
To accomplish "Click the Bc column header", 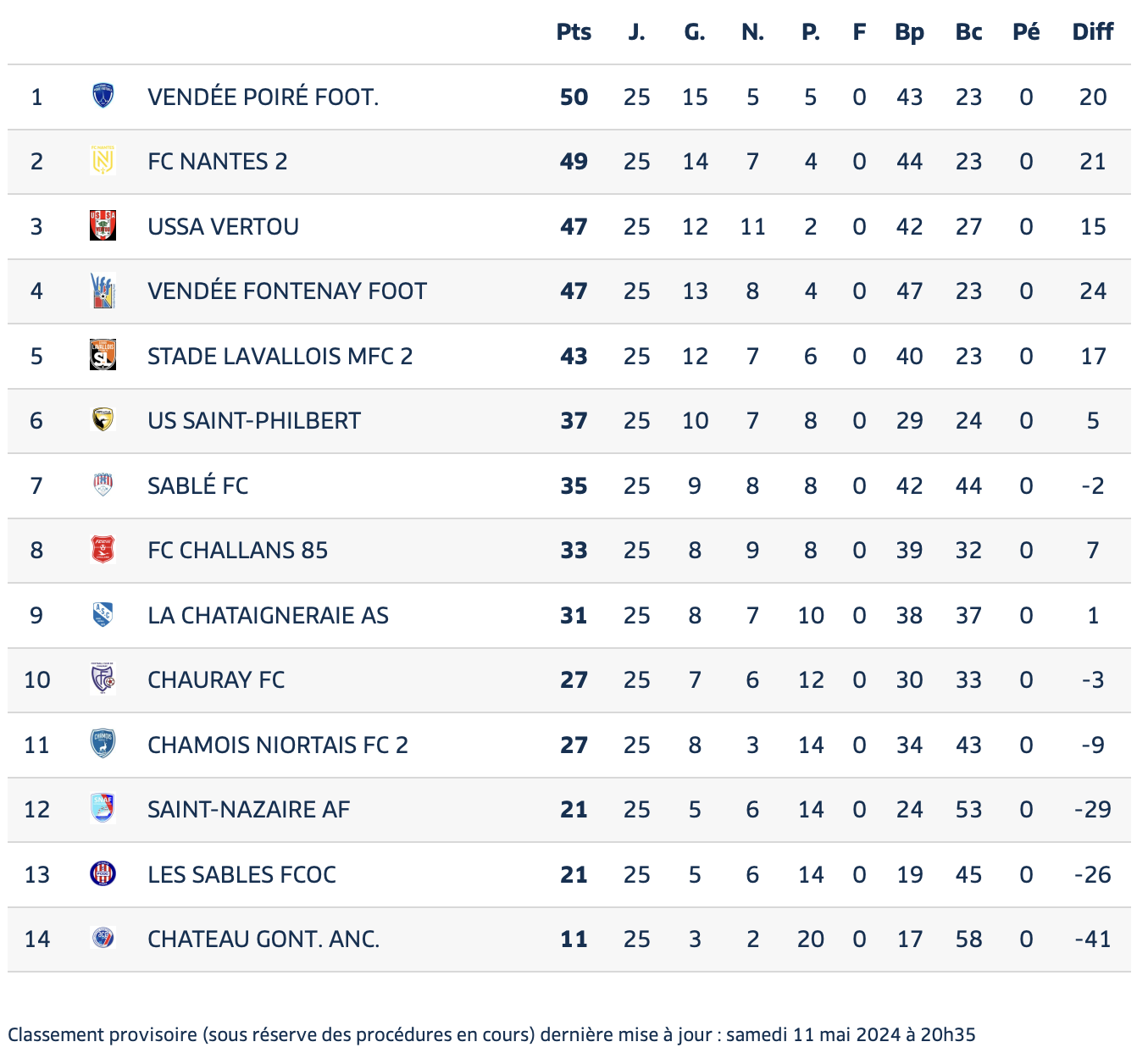I will point(968,32).
